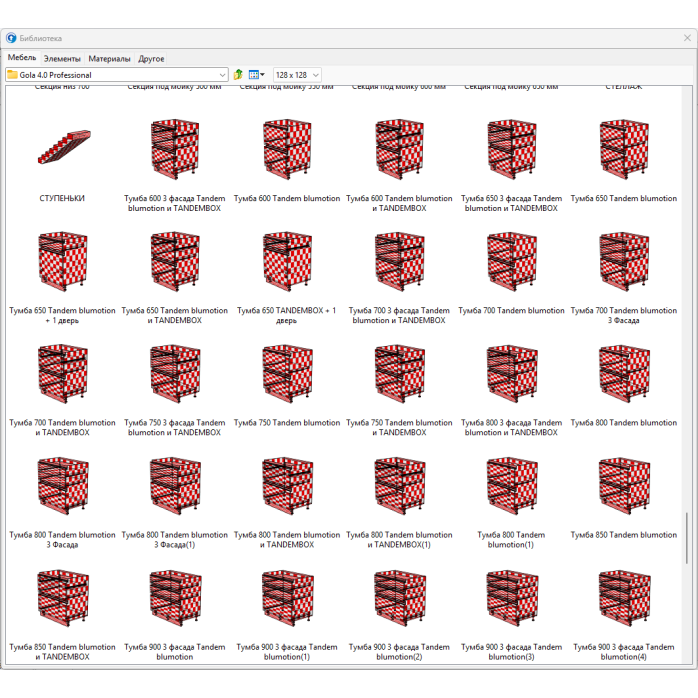Select Тумба 800 Tandem blumotion 3 Фасада(1) thumbnail
698x698 pixels.
coord(175,486)
